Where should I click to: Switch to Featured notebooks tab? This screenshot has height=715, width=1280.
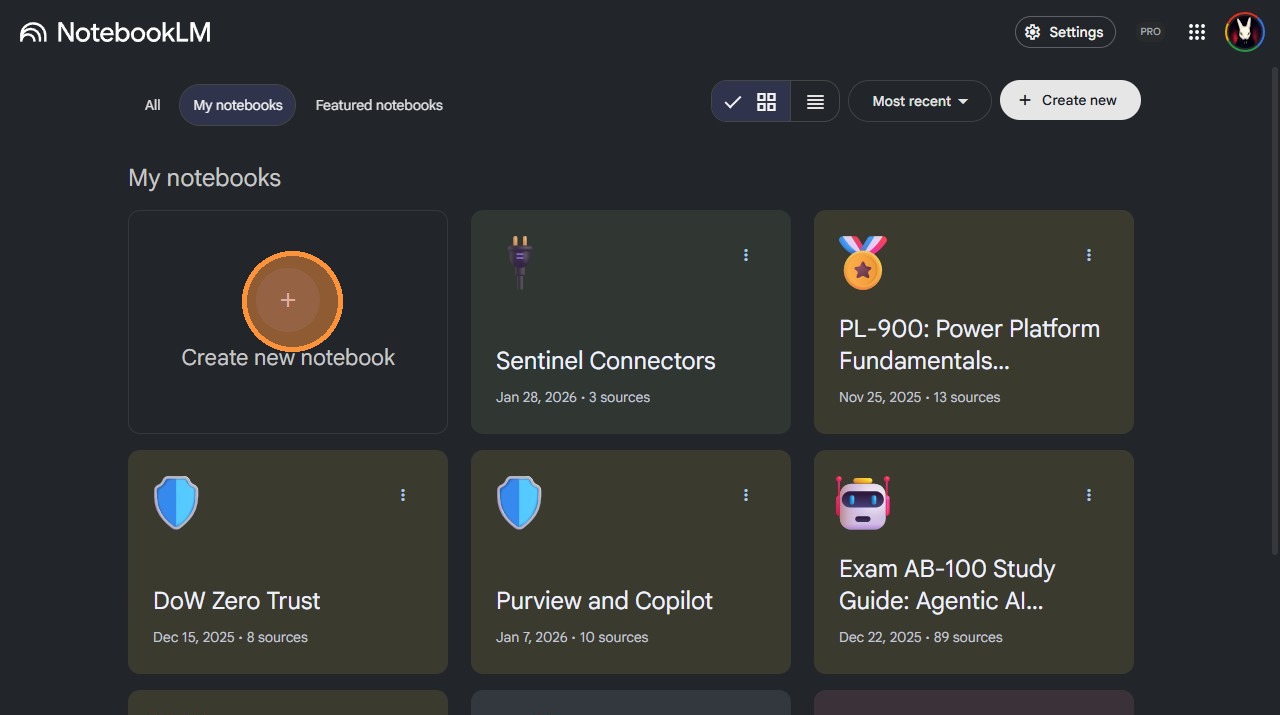pyautogui.click(x=379, y=105)
